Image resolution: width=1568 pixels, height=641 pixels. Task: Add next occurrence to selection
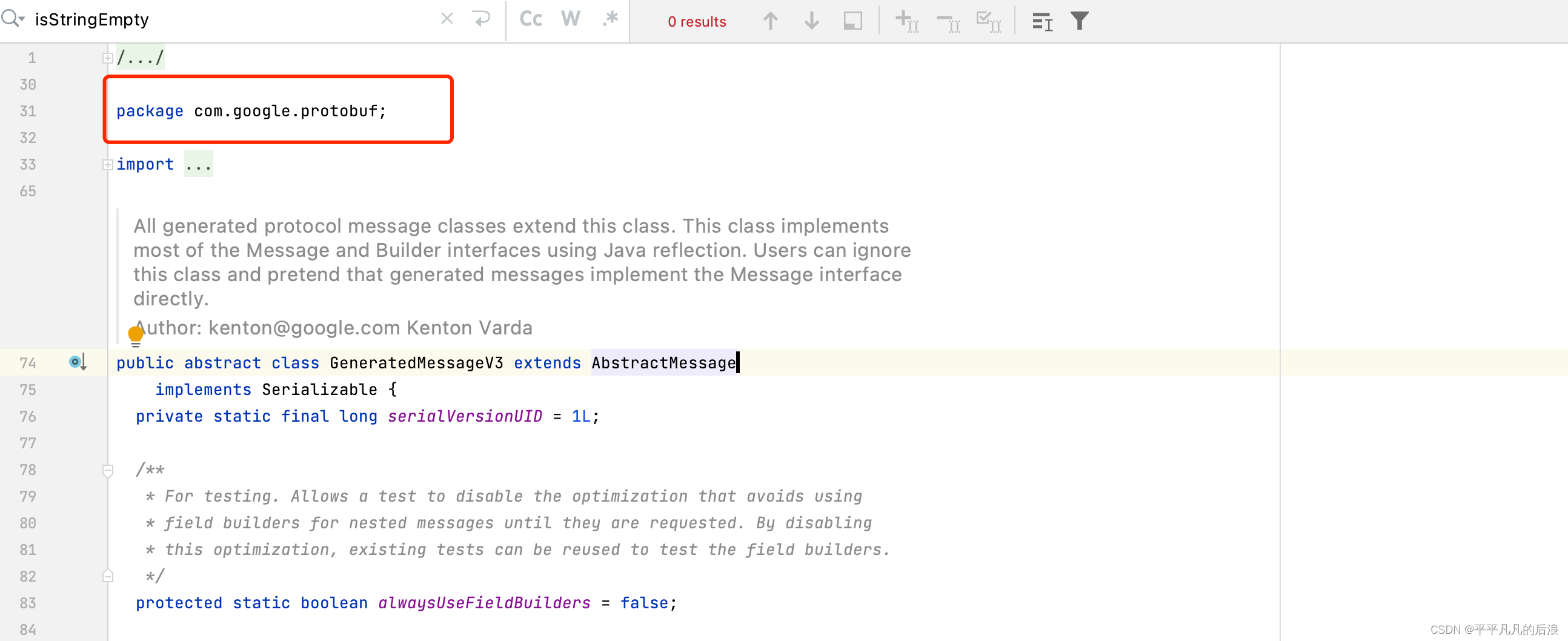point(906,20)
